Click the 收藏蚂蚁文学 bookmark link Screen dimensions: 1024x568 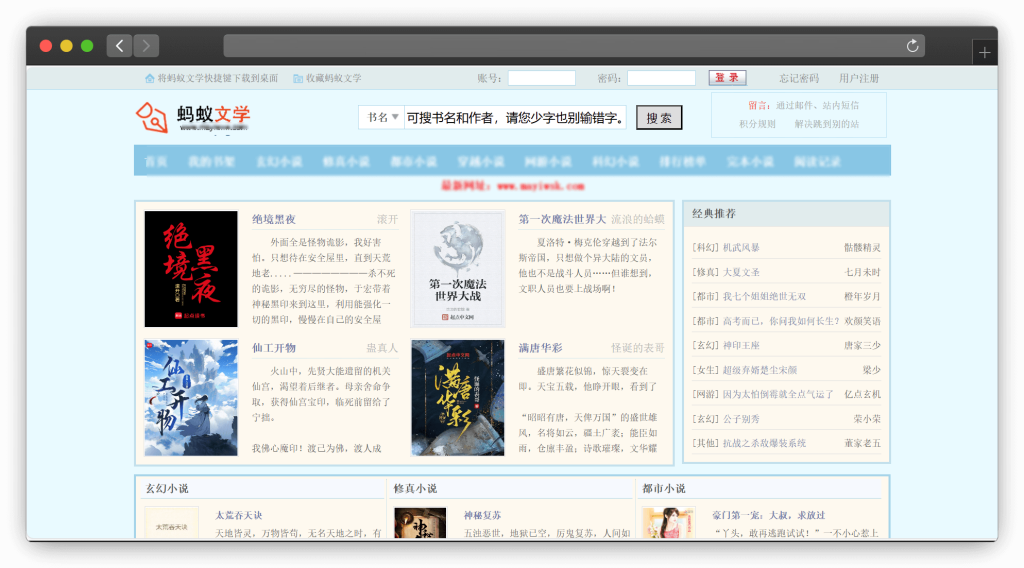[x=333, y=78]
